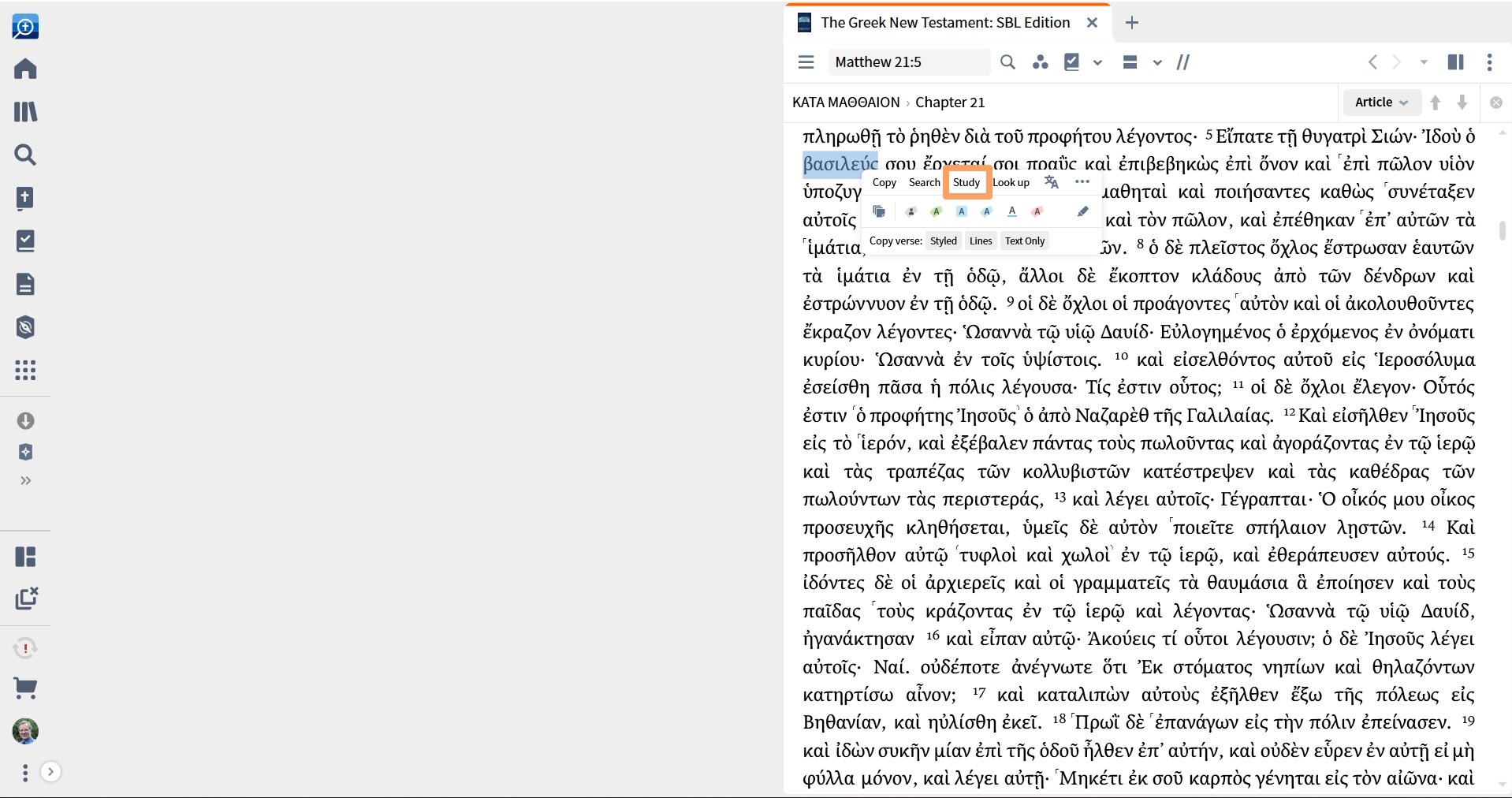Image resolution: width=1512 pixels, height=798 pixels.
Task: Click the Chapter 21 breadcrumb
Action: click(x=950, y=103)
